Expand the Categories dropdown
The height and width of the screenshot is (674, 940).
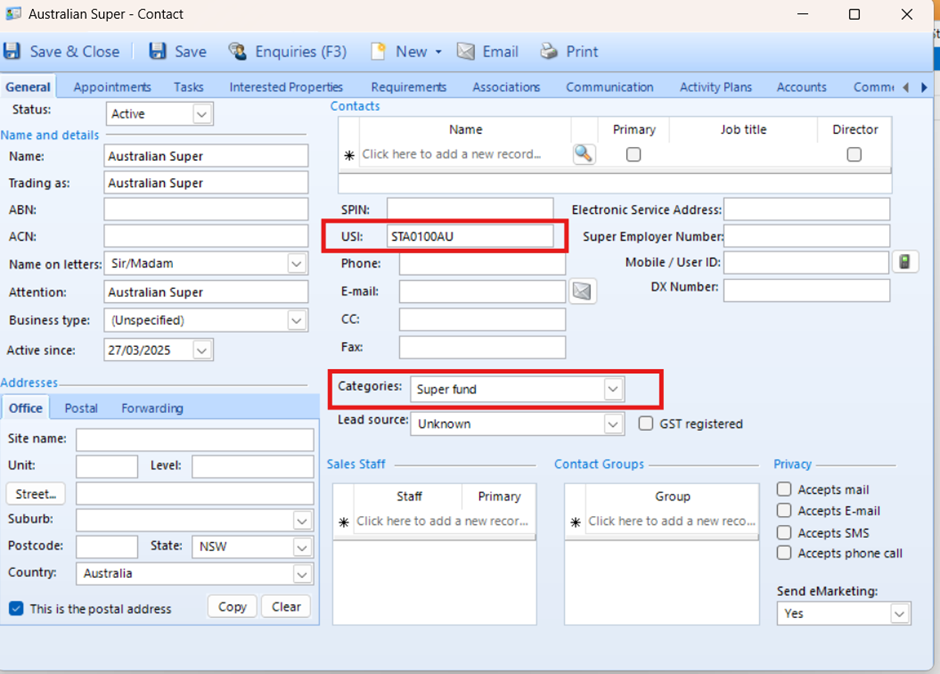(x=612, y=389)
